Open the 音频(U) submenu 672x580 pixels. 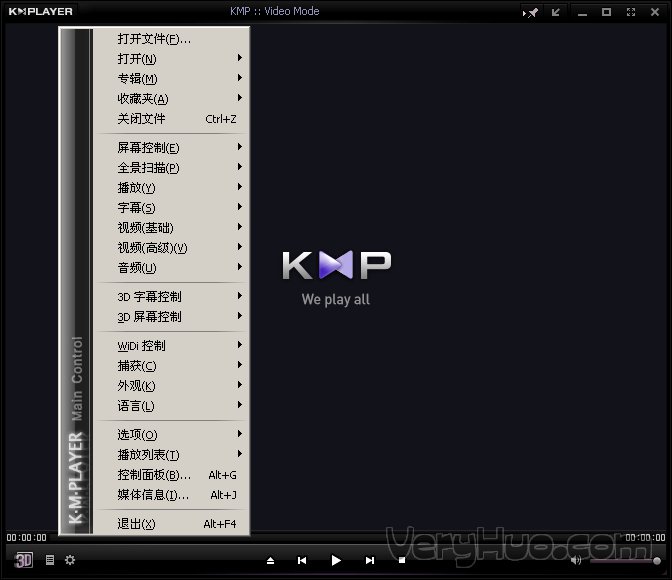click(171, 268)
